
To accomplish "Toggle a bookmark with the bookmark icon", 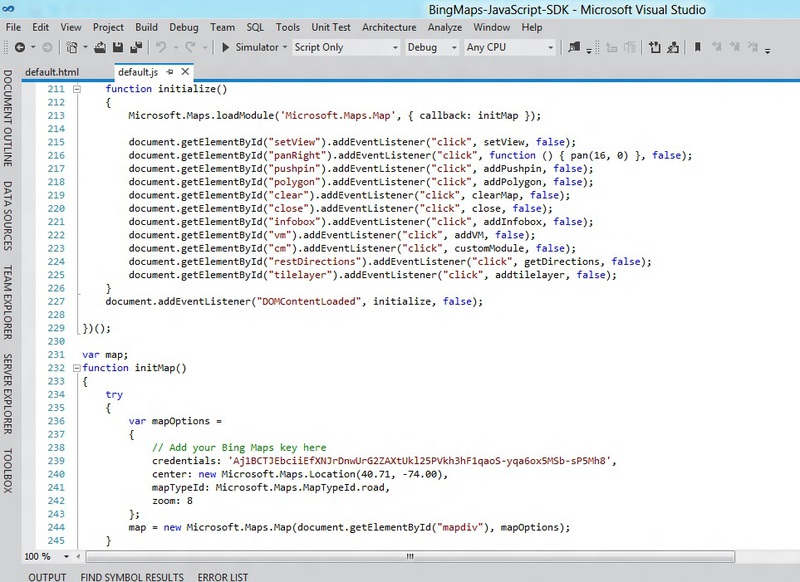I will tap(696, 47).
